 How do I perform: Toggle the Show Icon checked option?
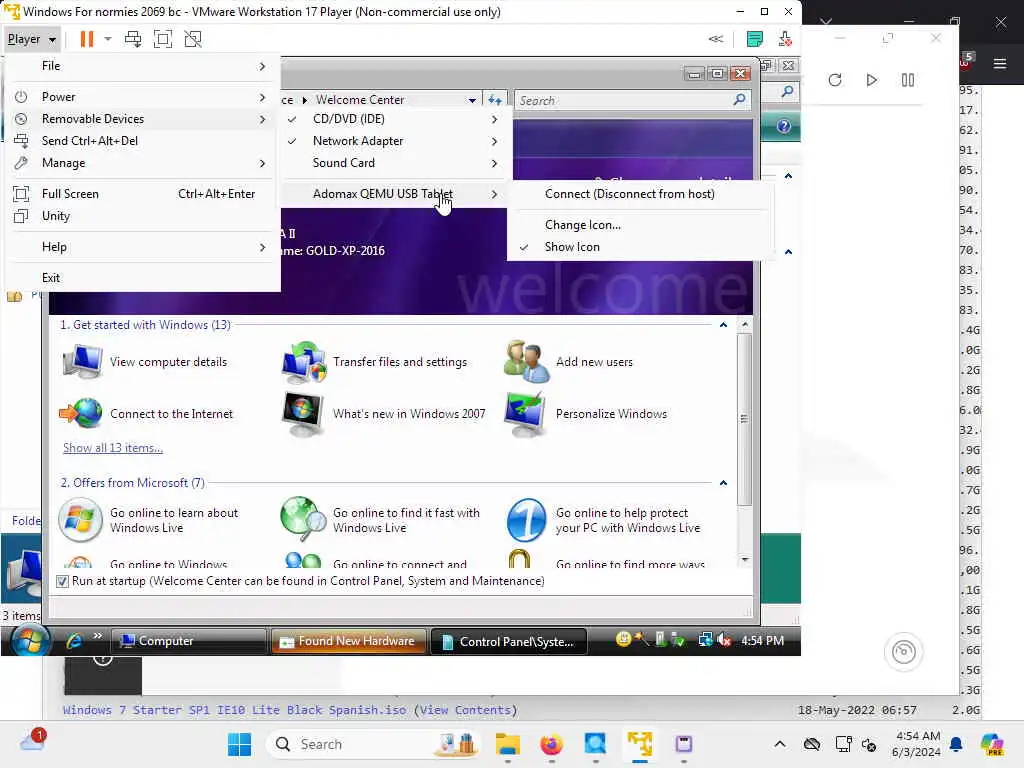640,247
